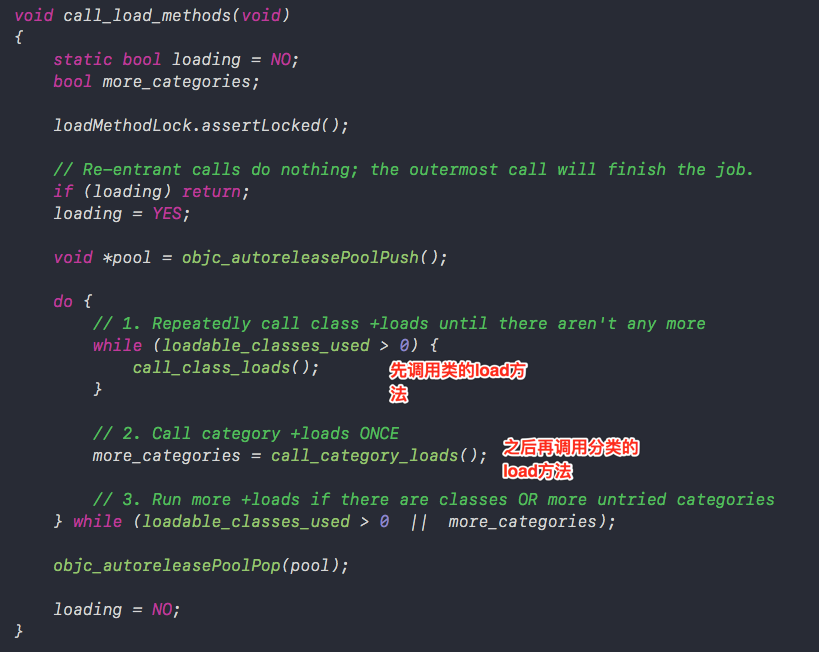Click the Re-entrant calls comment line

pyautogui.click(x=403, y=170)
